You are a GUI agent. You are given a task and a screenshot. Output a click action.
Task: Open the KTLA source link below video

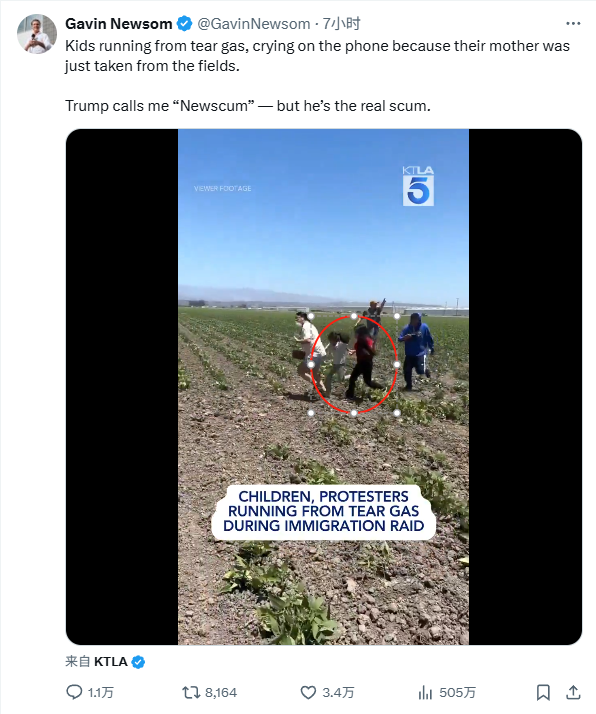111,661
